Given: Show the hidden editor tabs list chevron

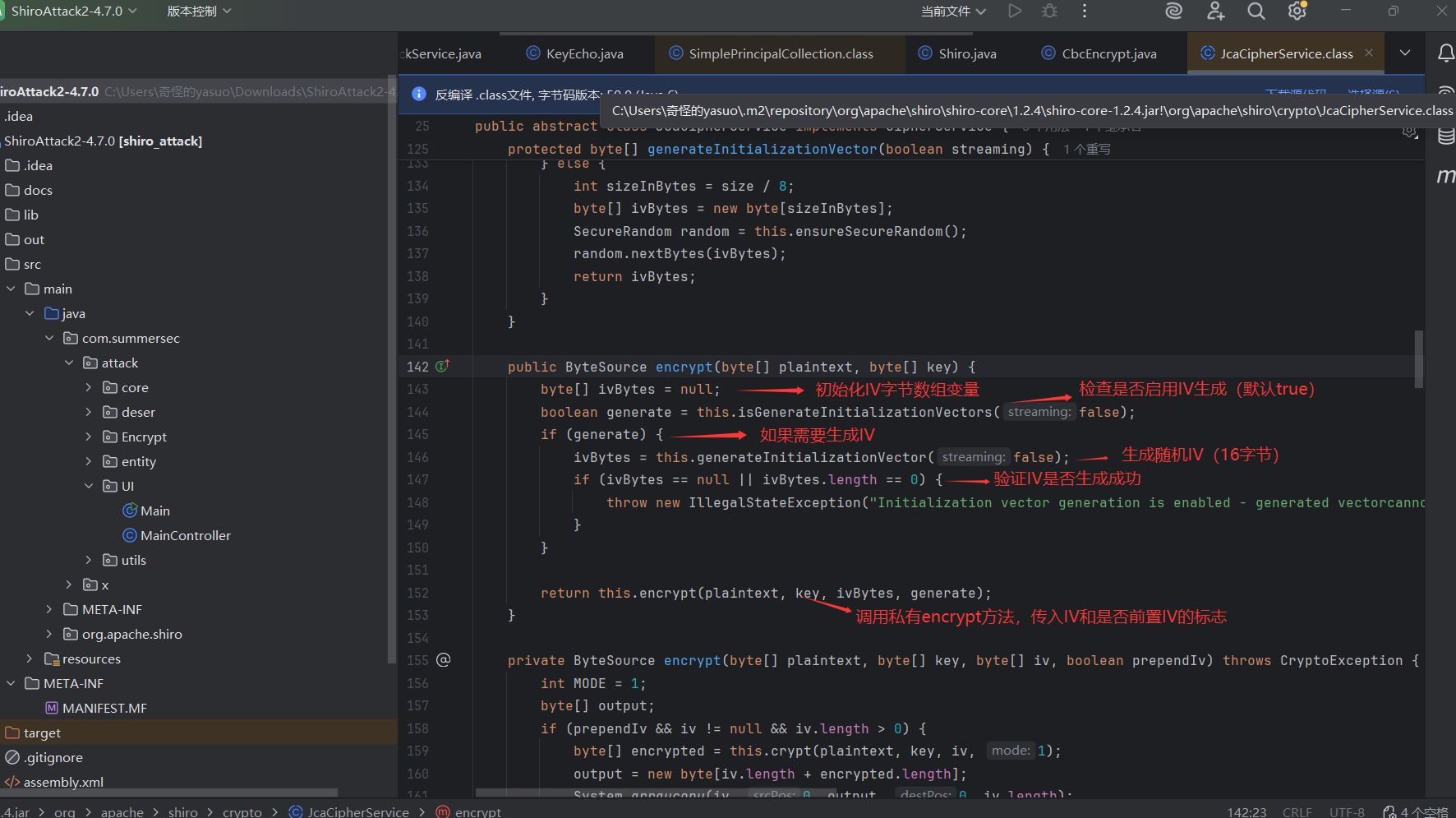Looking at the screenshot, I should (1405, 53).
